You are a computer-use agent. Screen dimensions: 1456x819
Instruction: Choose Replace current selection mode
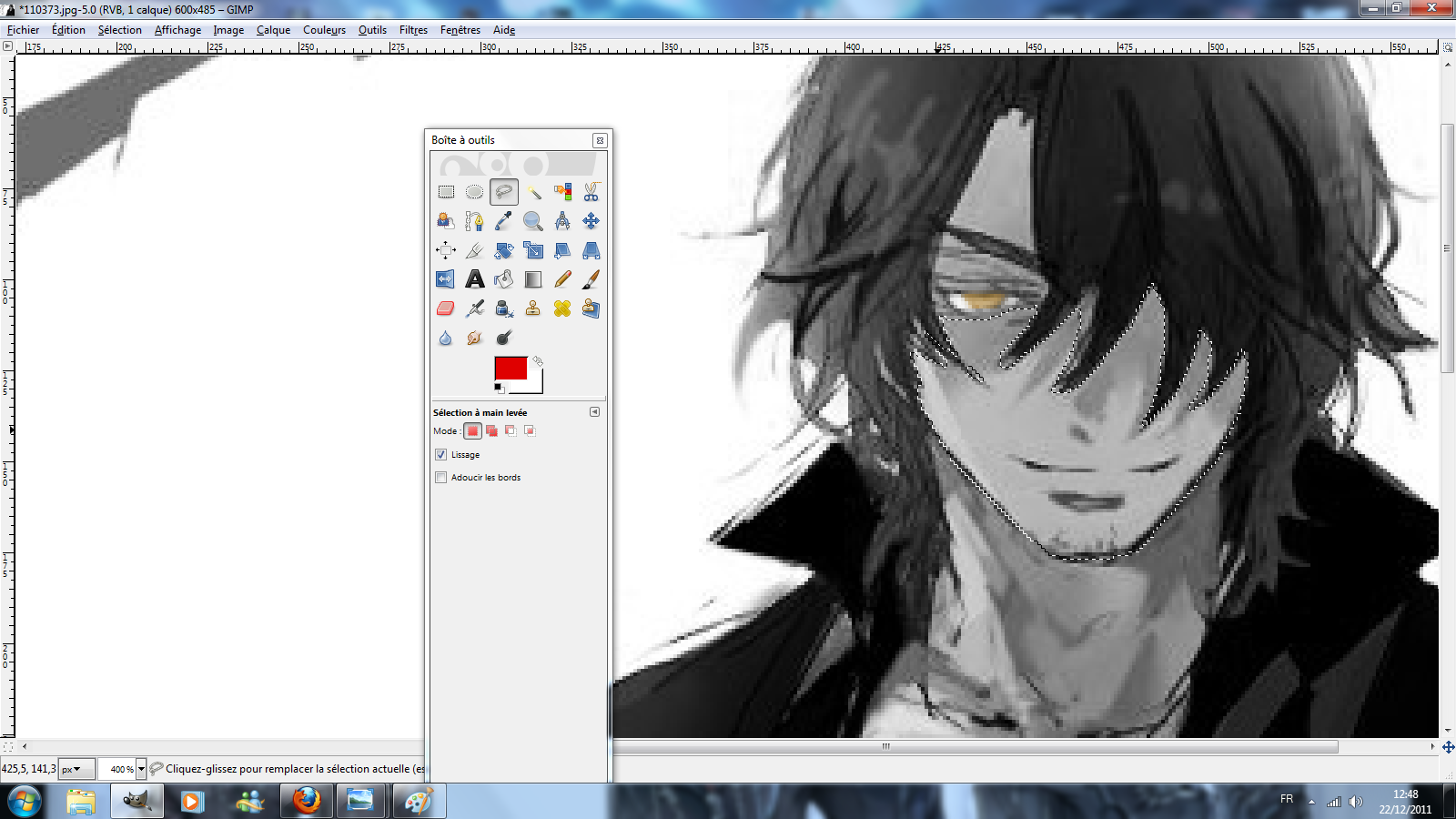point(472,430)
